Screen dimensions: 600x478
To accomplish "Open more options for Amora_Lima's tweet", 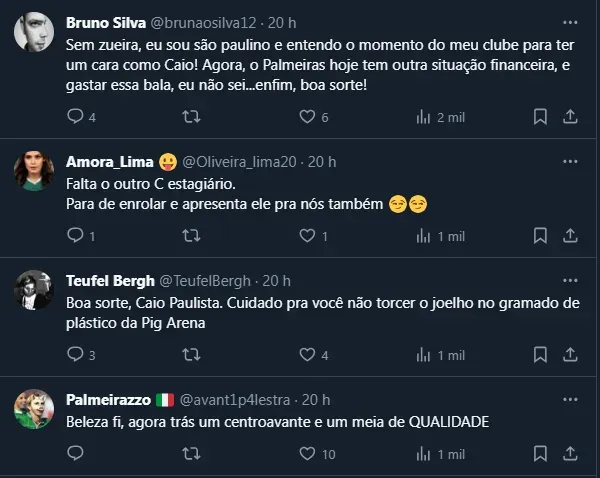I will (570, 161).
